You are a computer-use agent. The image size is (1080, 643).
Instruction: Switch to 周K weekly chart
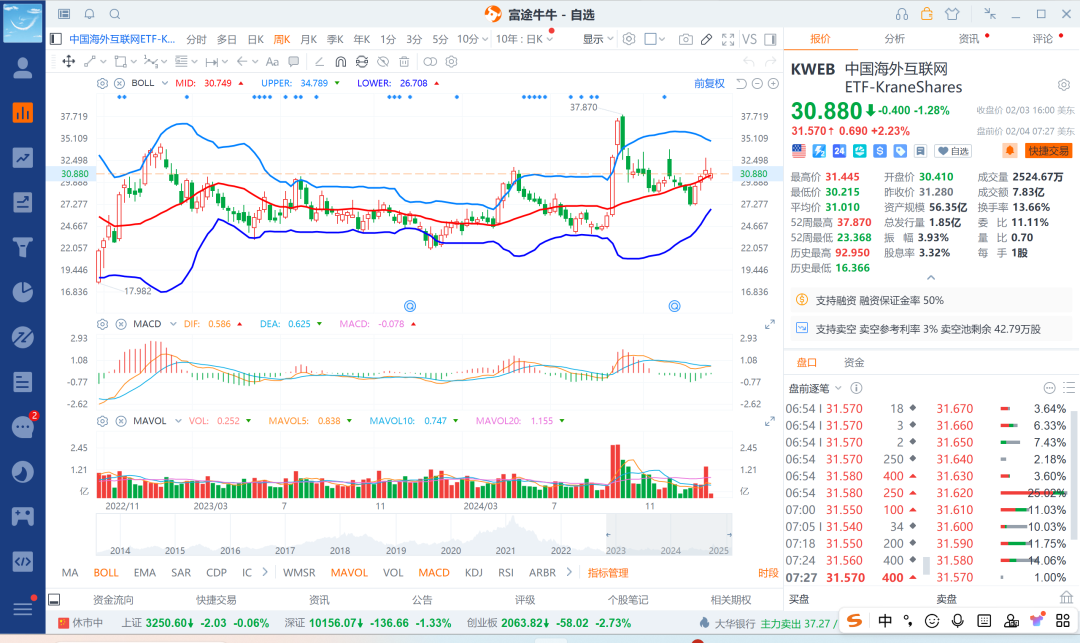(282, 39)
